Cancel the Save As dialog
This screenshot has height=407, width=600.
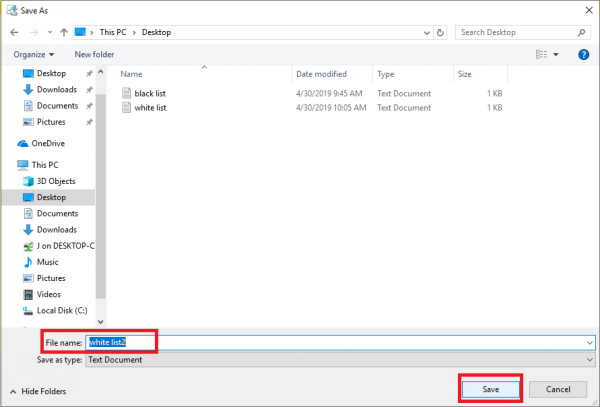pos(558,388)
